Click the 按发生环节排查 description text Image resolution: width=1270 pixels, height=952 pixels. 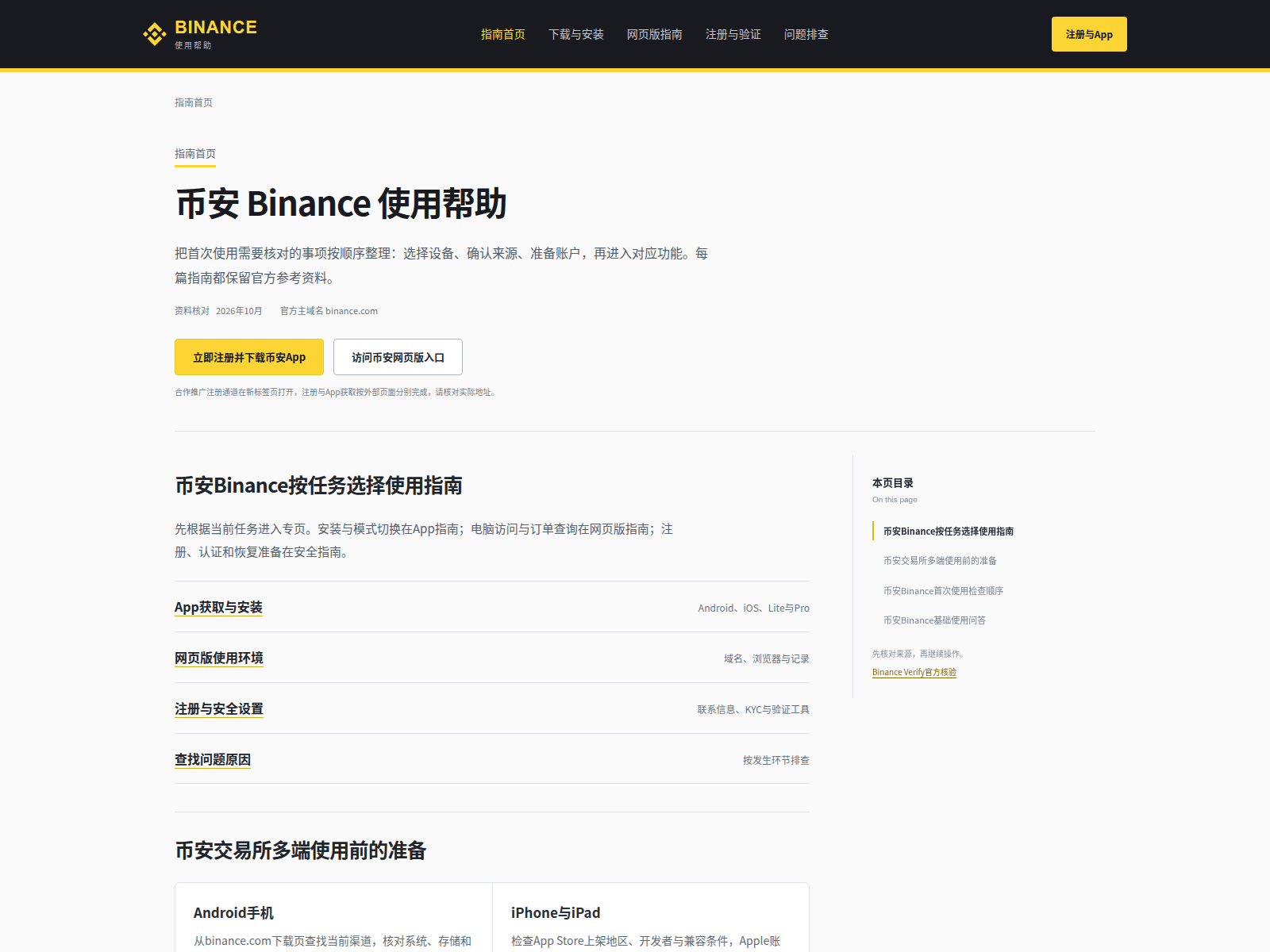[776, 761]
